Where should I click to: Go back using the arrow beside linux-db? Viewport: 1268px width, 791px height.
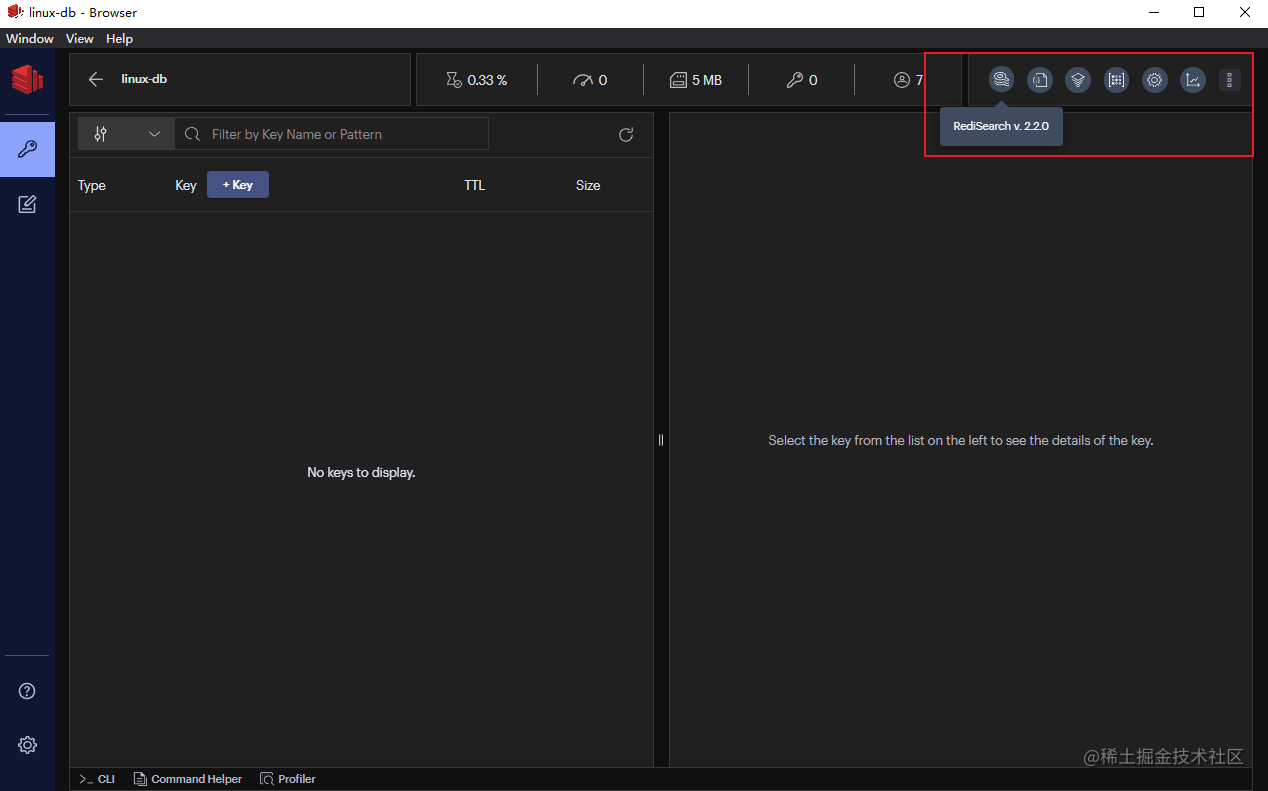coord(96,80)
